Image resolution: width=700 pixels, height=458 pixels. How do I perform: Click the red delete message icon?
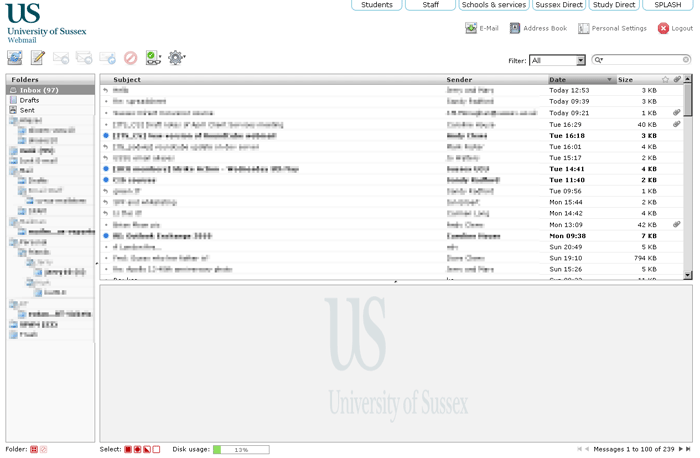point(130,58)
